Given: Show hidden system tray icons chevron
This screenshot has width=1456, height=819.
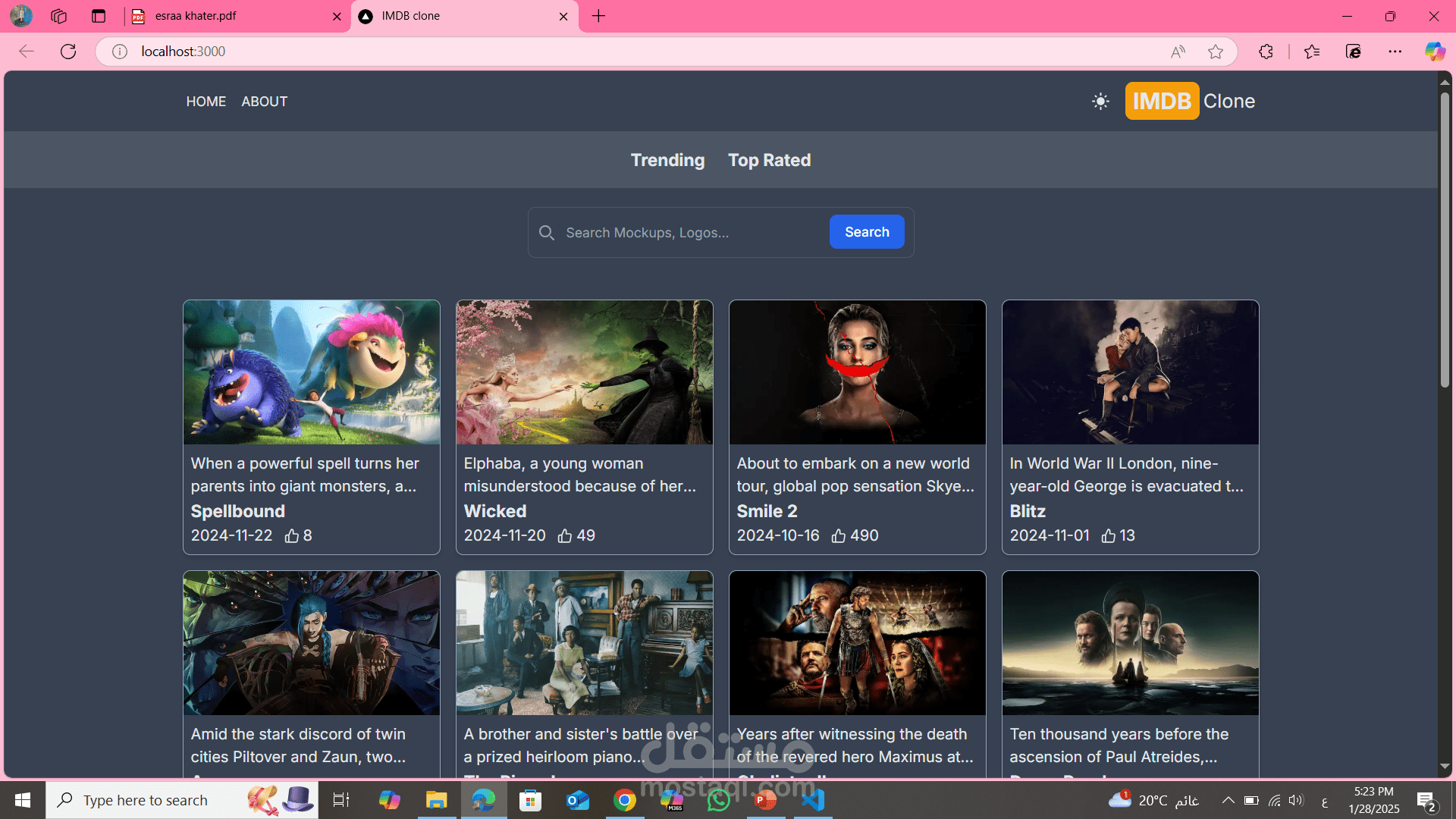Looking at the screenshot, I should coord(1228,800).
